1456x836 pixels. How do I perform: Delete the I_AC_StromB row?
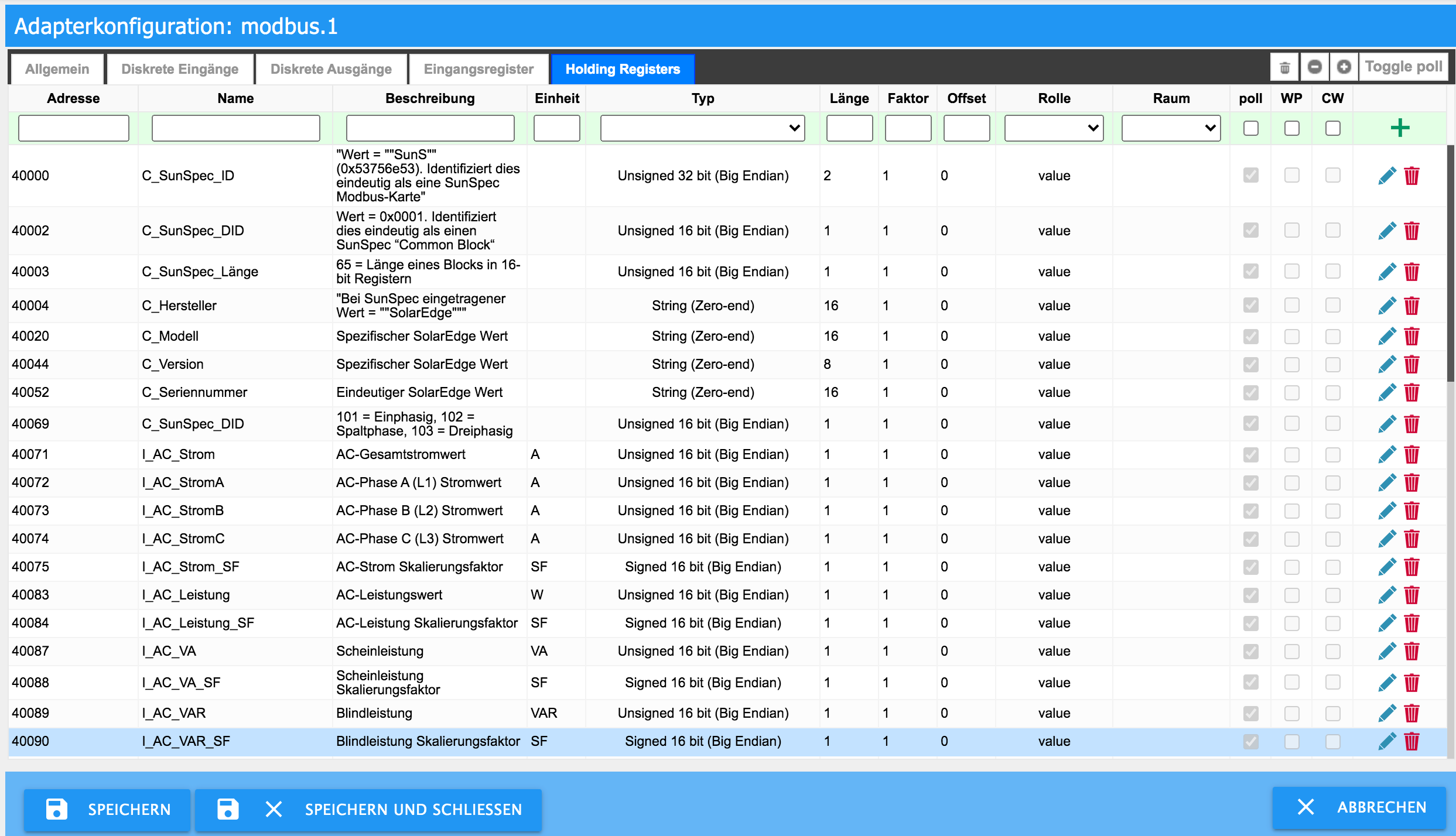[x=1411, y=510]
